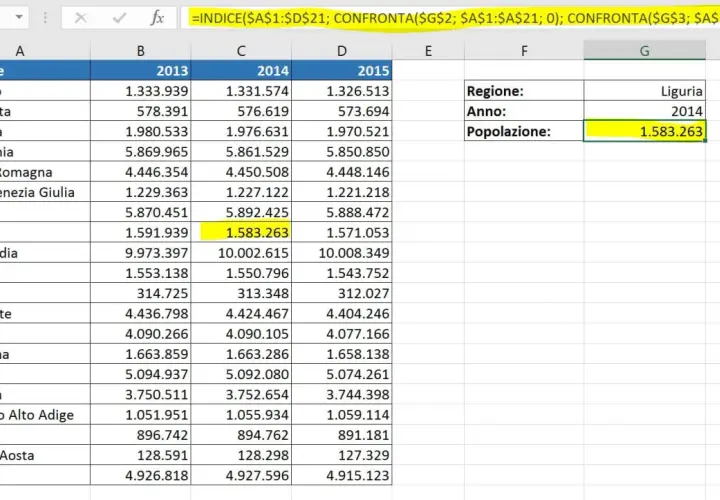
Task: Click the Popolazione result cell in column G
Action: (645, 131)
